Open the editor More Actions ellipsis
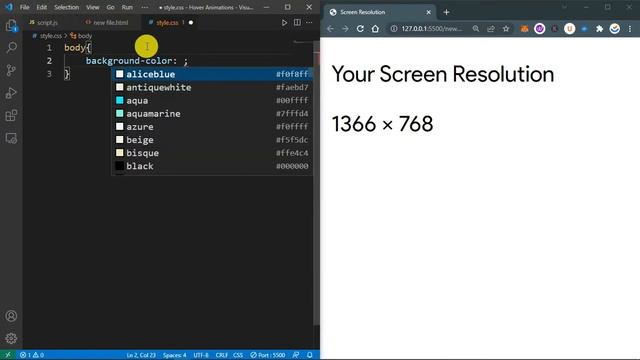 pos(309,23)
